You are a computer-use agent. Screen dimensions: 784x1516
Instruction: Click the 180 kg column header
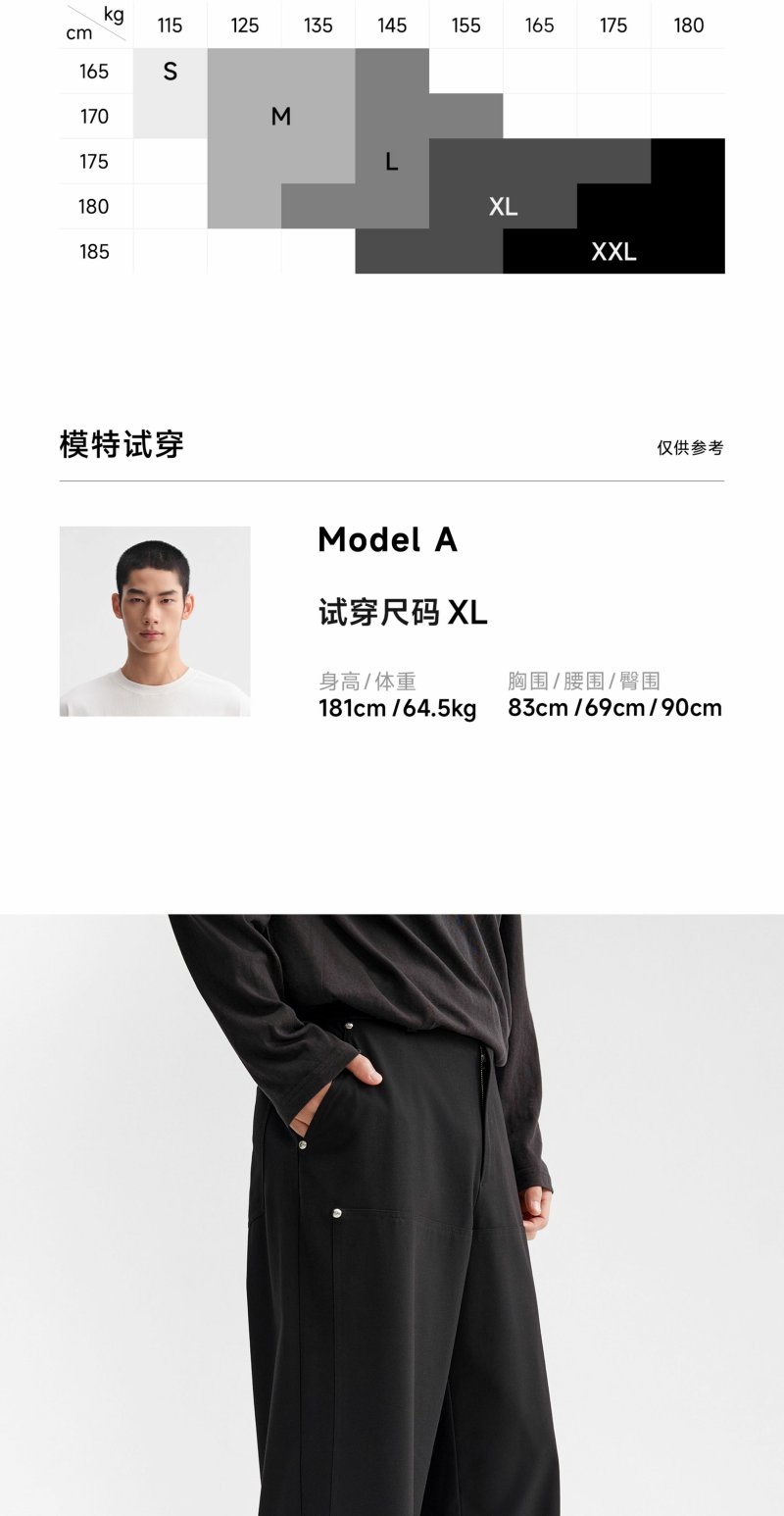tap(688, 25)
